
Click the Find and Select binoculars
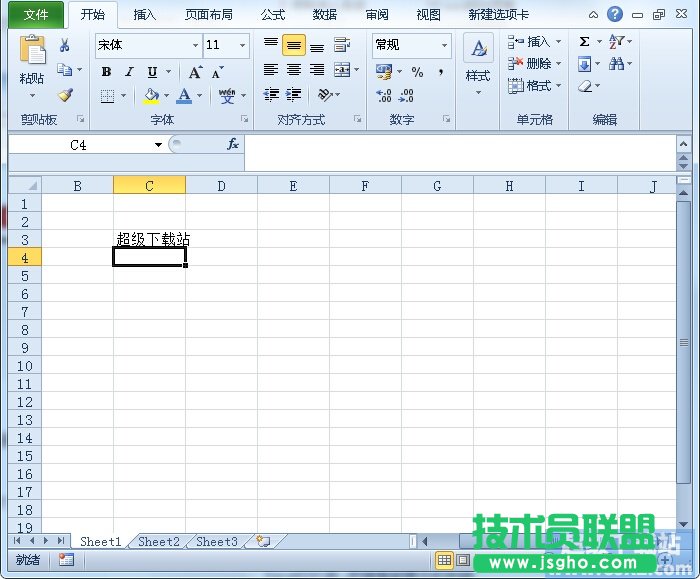point(616,64)
